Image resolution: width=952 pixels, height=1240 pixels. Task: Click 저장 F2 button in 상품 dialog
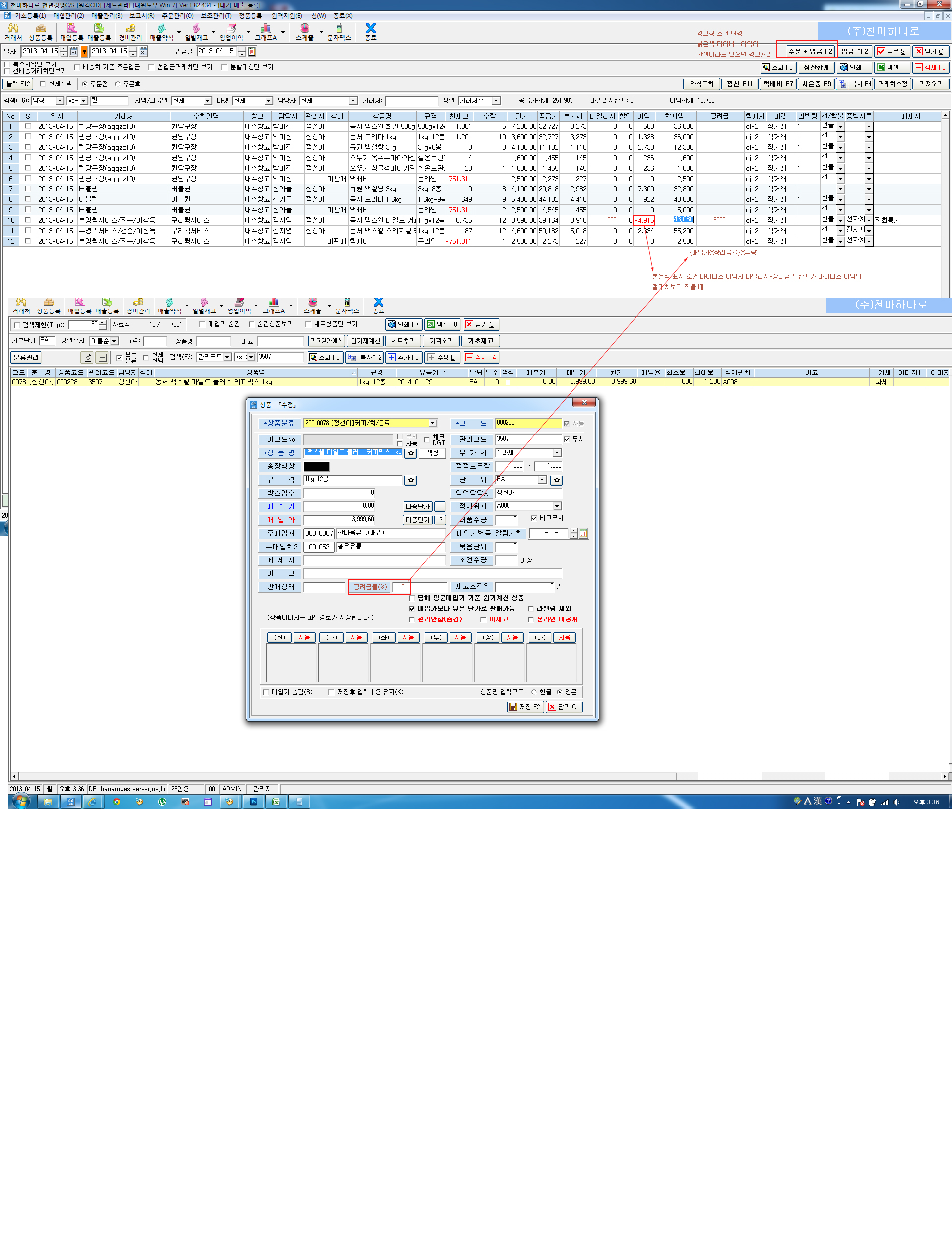(x=525, y=707)
